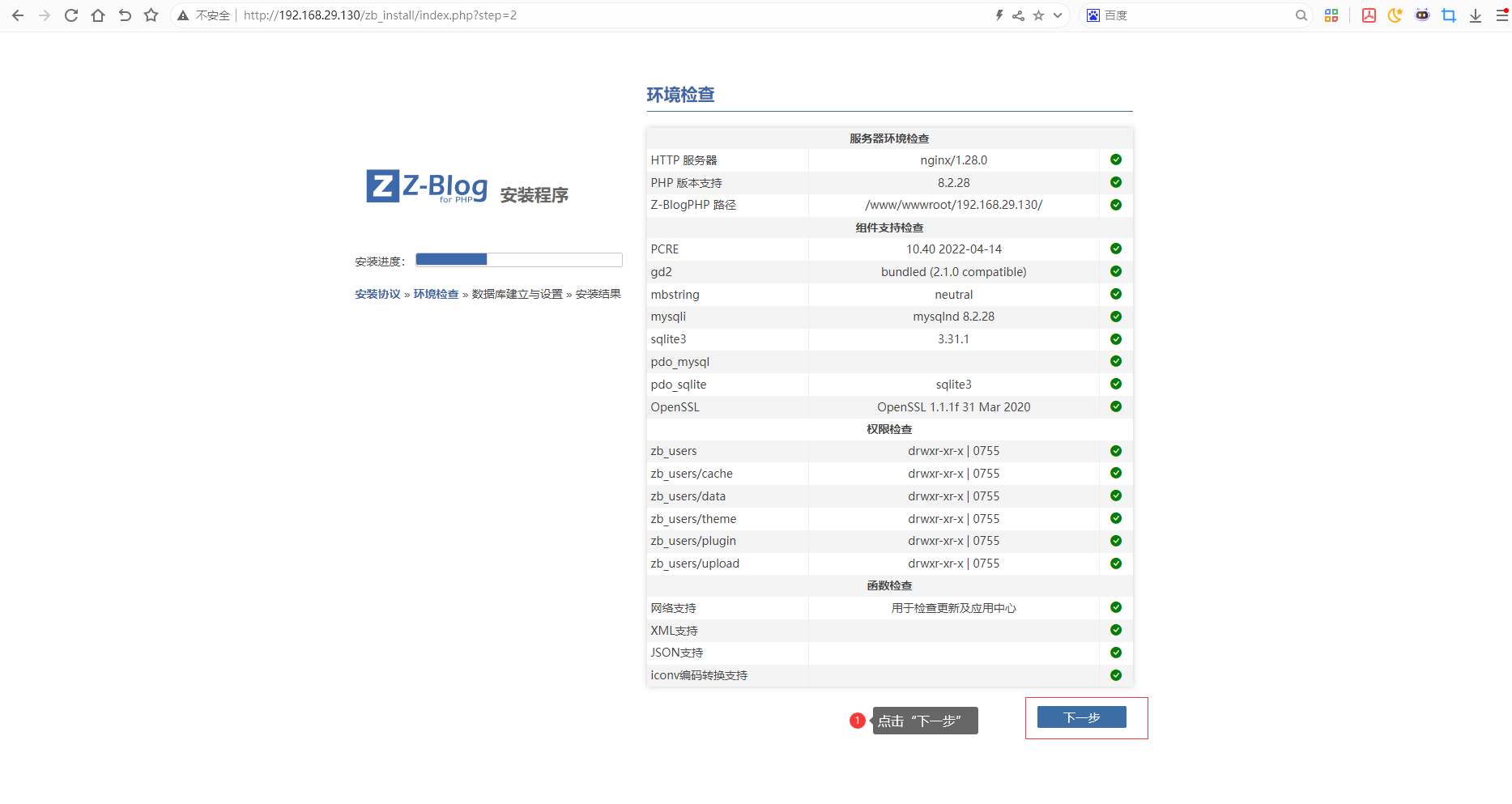Click the 服务器环境检查 section header
The image size is (1512, 804).
click(x=889, y=138)
